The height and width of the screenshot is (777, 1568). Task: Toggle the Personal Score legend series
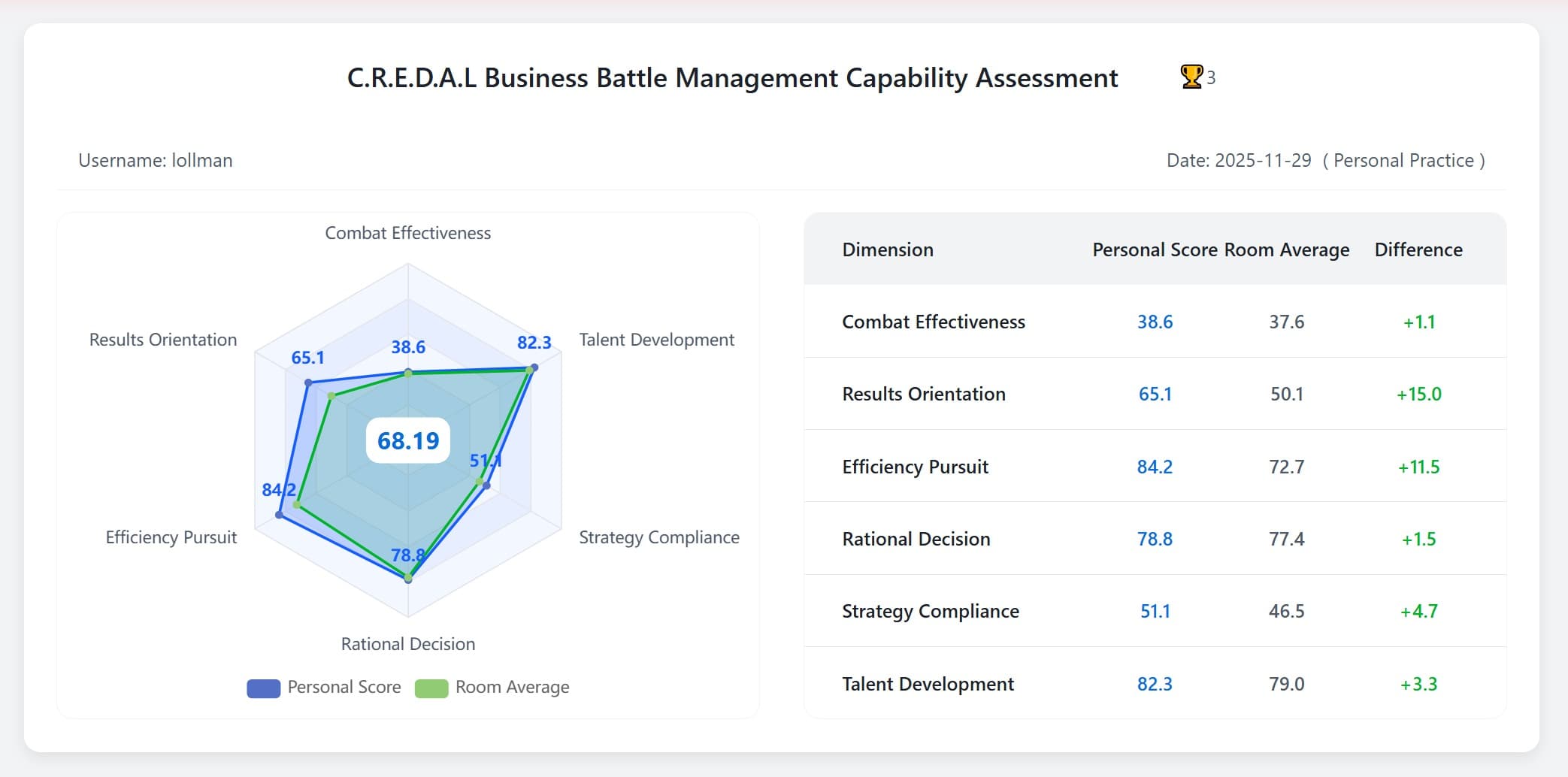pos(325,688)
